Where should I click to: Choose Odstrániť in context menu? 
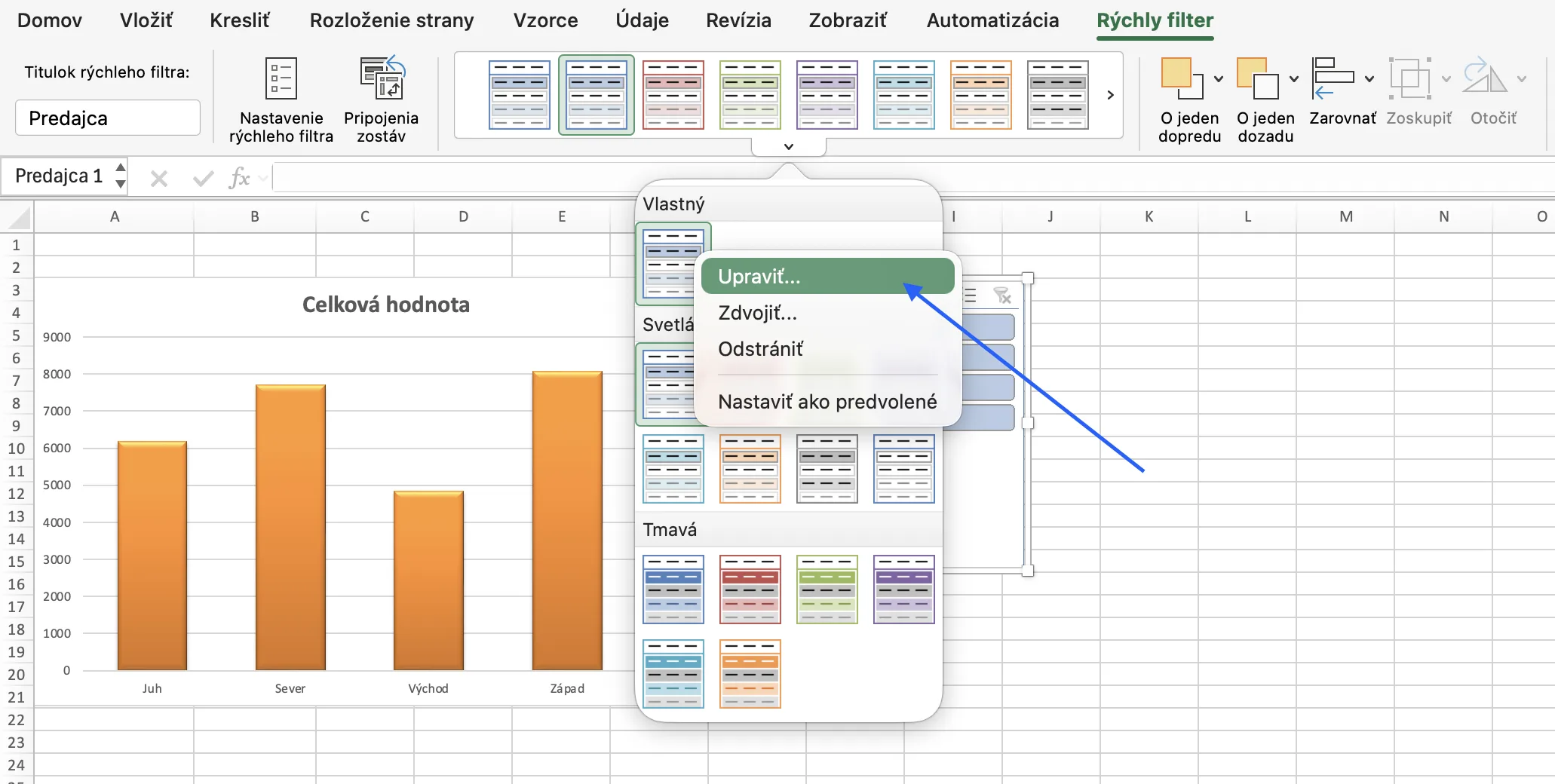(x=827, y=349)
